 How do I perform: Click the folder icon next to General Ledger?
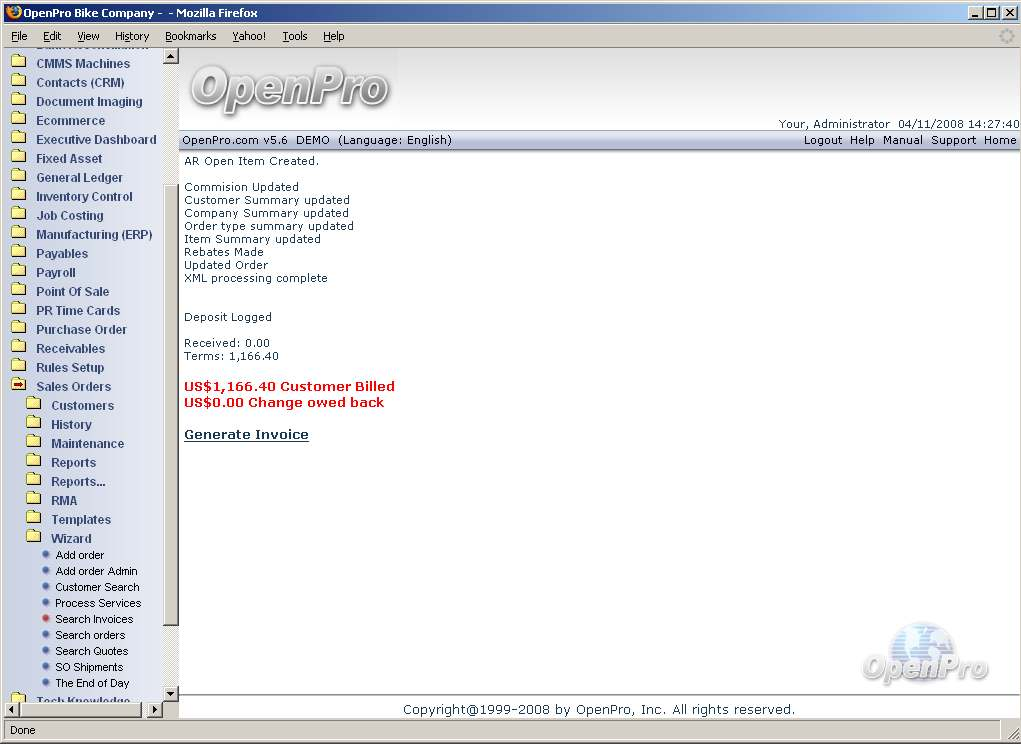18,177
